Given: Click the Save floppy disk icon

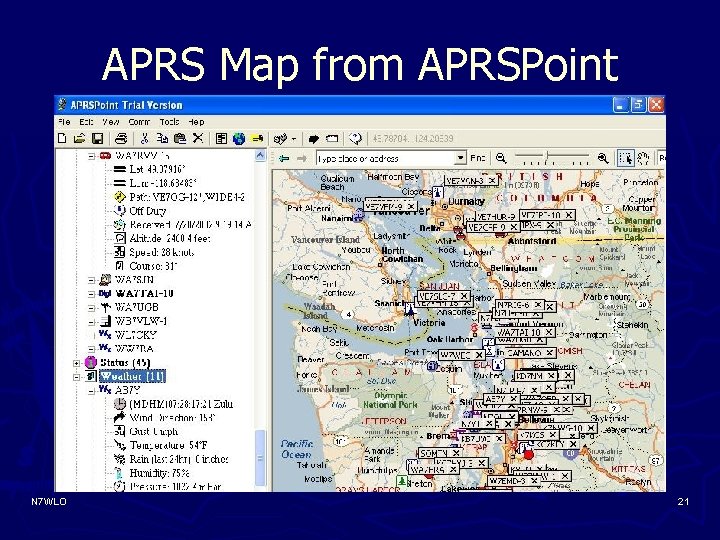Looking at the screenshot, I should click(x=97, y=138).
